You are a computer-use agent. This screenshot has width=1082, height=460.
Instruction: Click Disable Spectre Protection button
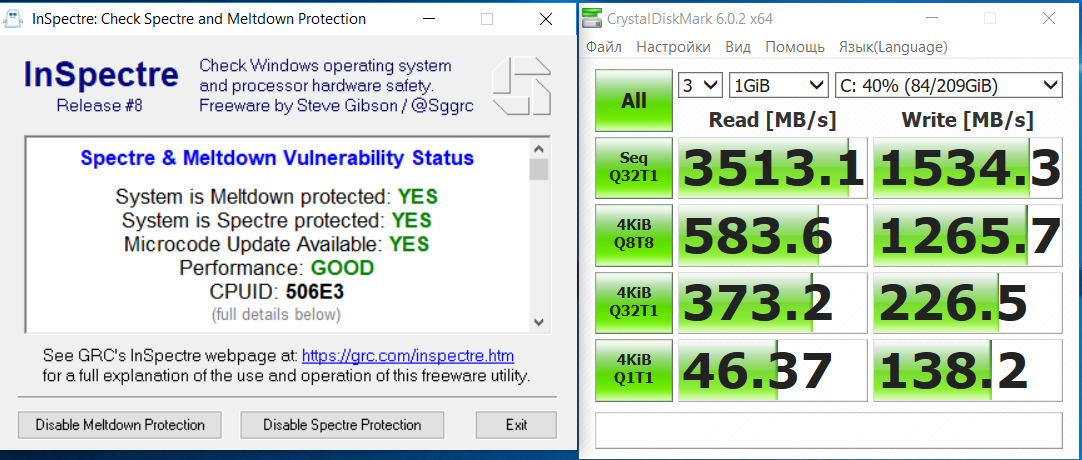point(342,425)
